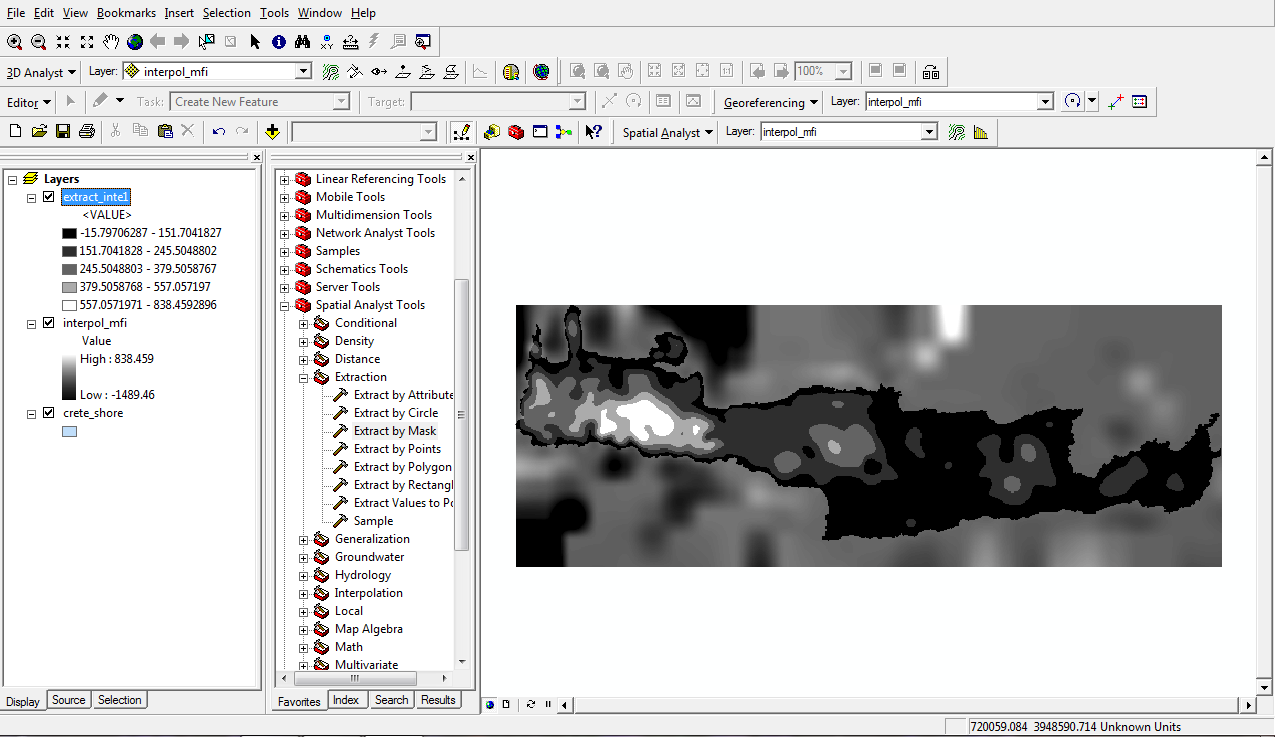This screenshot has height=737, width=1275.
Task: Pick the Select Elements arrow tool
Action: tap(254, 42)
